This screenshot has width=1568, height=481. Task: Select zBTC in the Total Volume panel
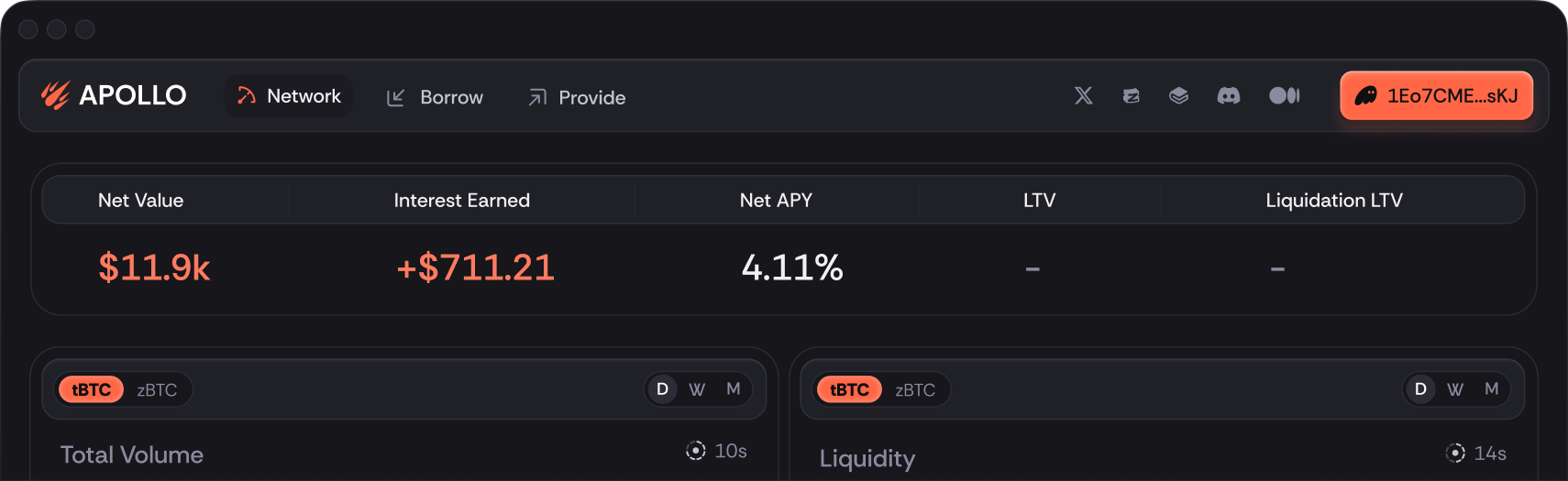pos(157,390)
